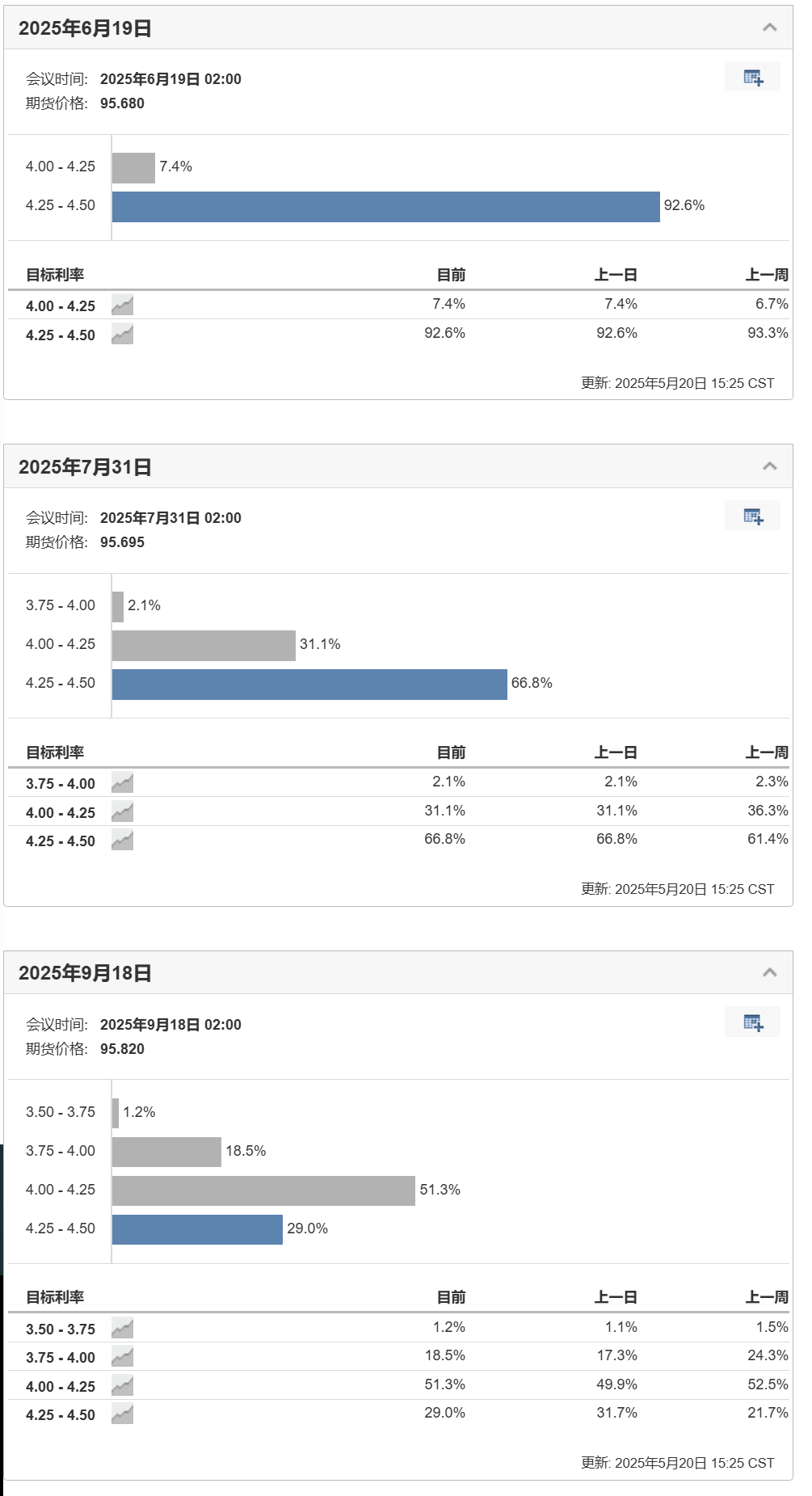Click the 66.8% blue bar in July chart
Viewport: 812px width, 1496px height.
click(x=309, y=684)
